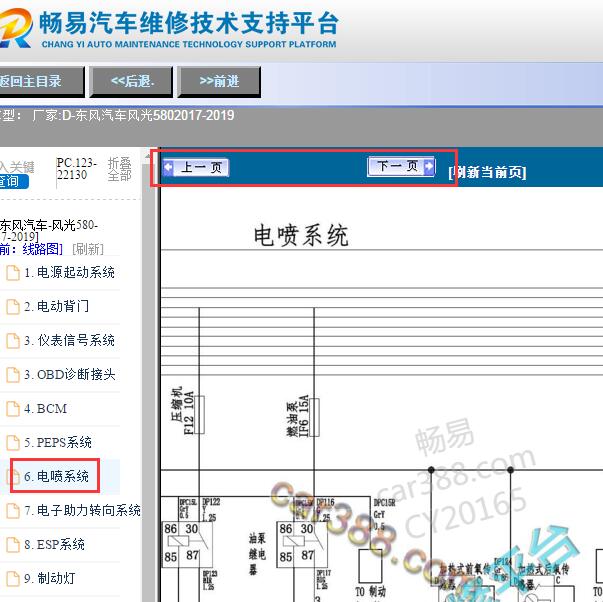The width and height of the screenshot is (603, 602).
Task: Click the right arrow icon on 下一页
Action: click(x=429, y=166)
